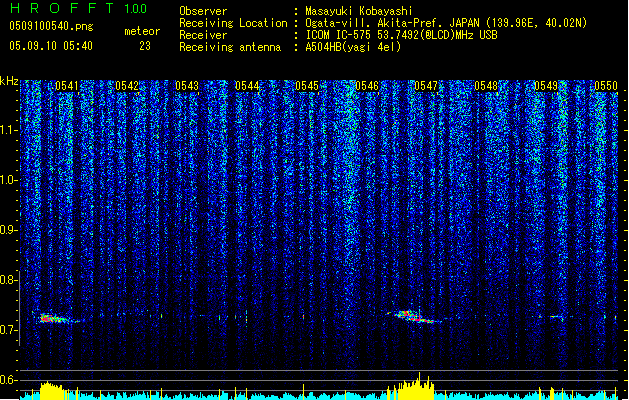Image resolution: width=629 pixels, height=400 pixels.
Task: Click the 0545 time marker
Action: pyautogui.click(x=307, y=86)
